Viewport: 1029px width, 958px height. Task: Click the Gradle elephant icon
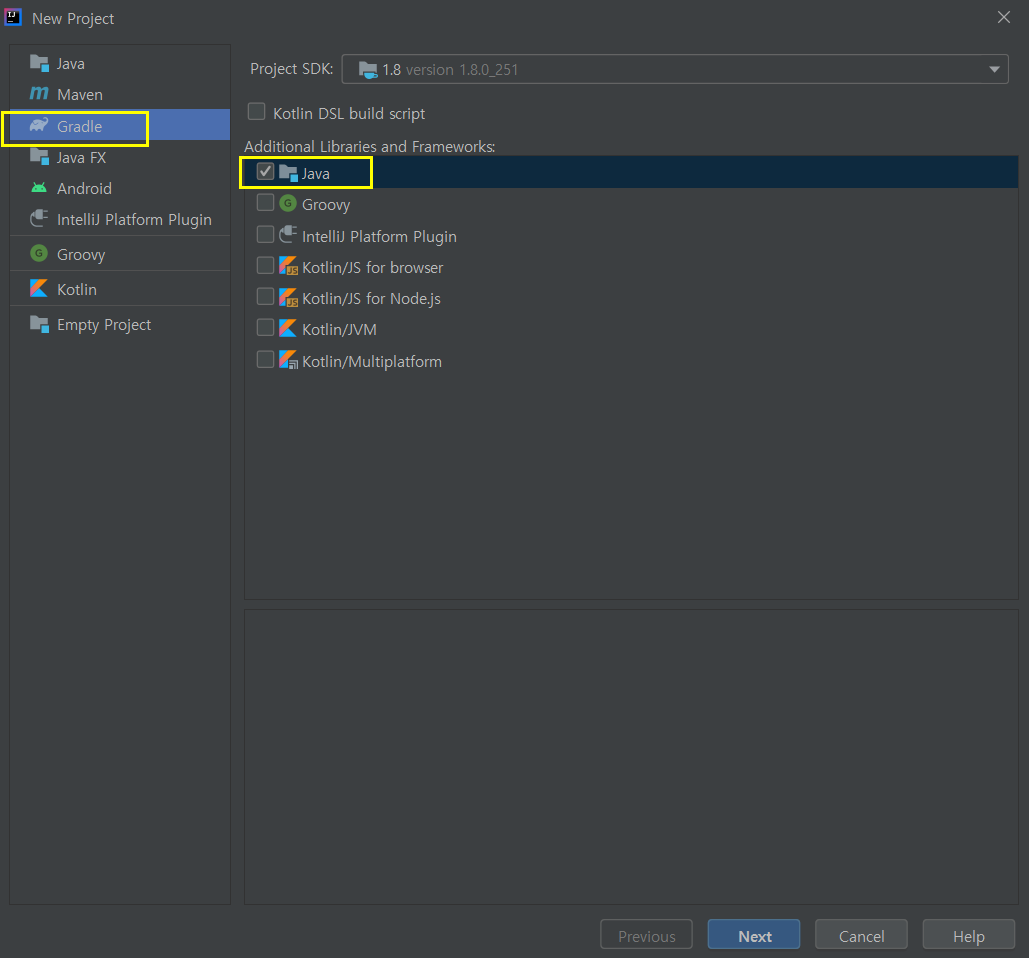pos(39,125)
